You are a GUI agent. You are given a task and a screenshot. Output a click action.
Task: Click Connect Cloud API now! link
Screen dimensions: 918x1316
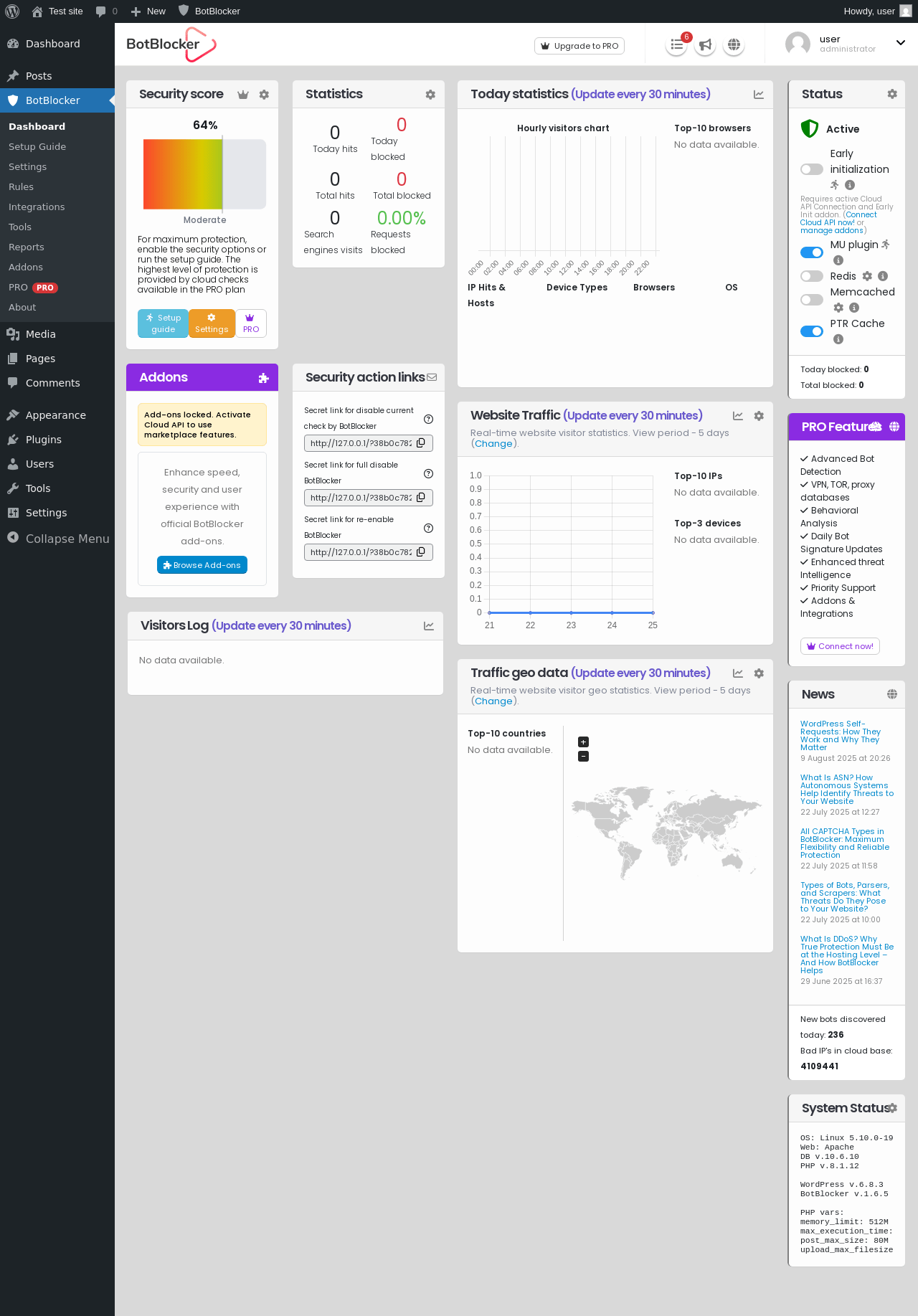point(839,219)
